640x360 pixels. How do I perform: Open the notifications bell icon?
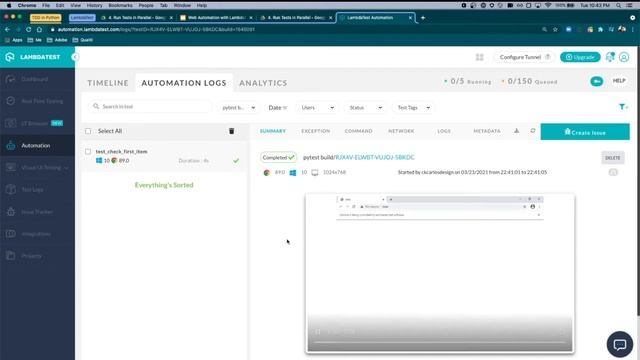610,57
